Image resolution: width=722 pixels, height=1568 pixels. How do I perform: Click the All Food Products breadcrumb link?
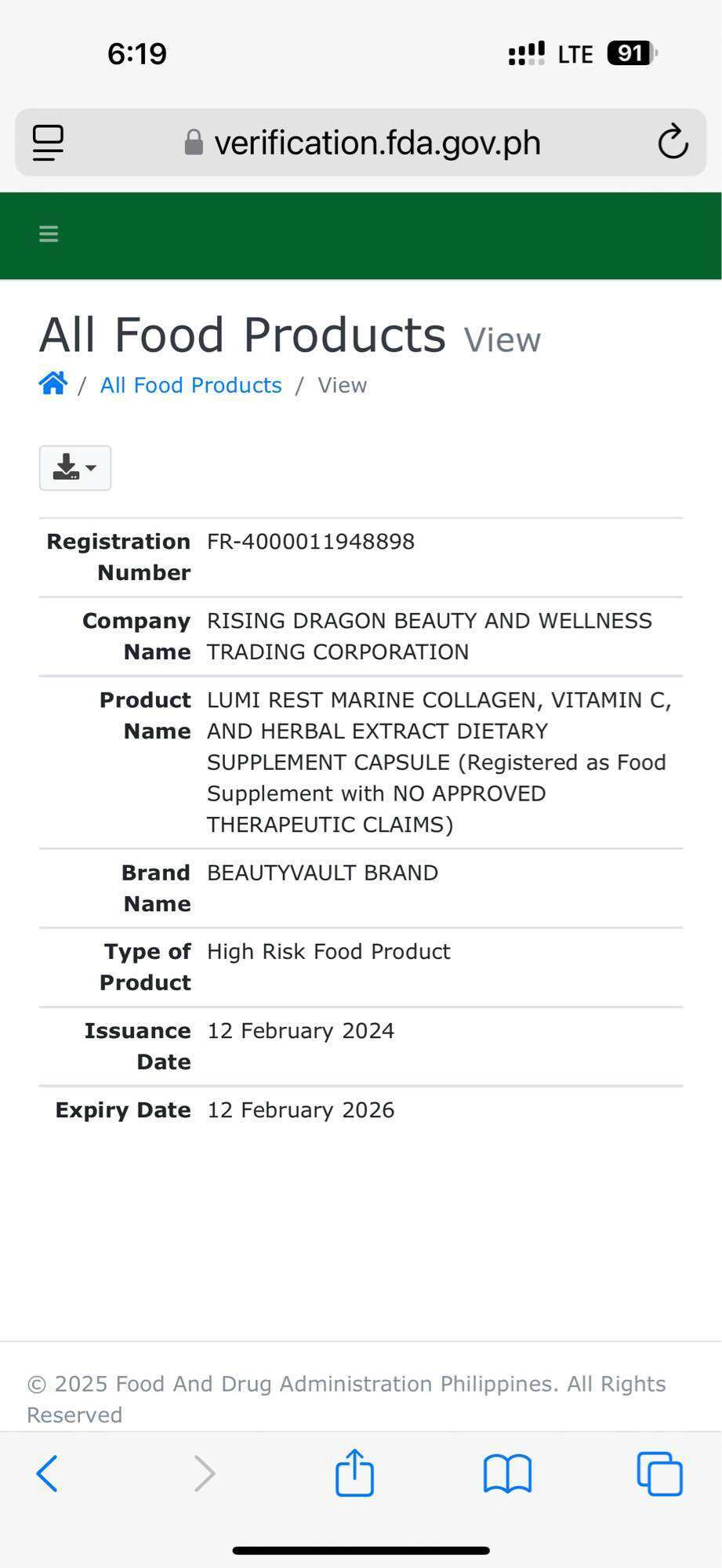point(190,385)
